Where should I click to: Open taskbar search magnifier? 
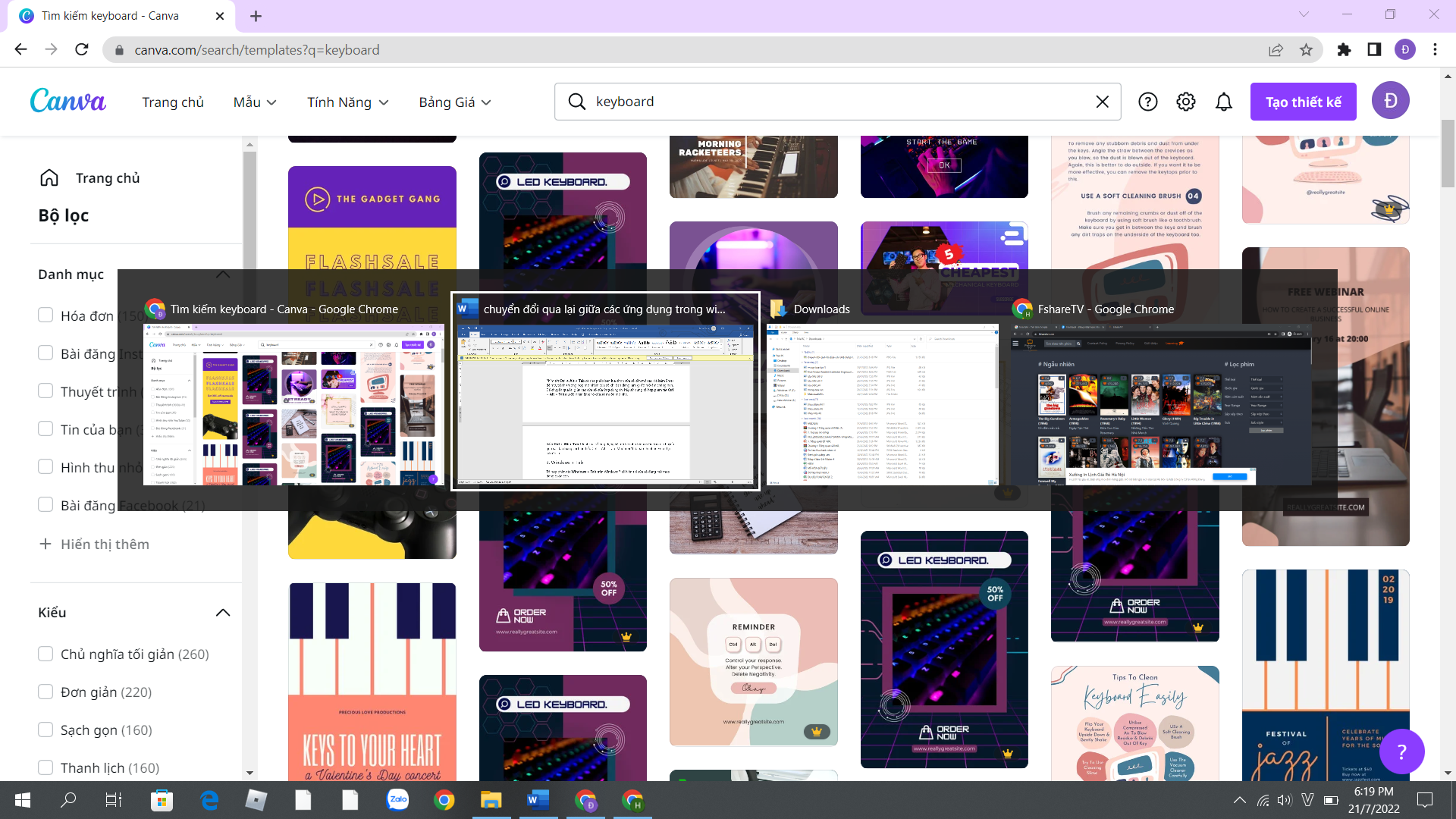pos(68,800)
